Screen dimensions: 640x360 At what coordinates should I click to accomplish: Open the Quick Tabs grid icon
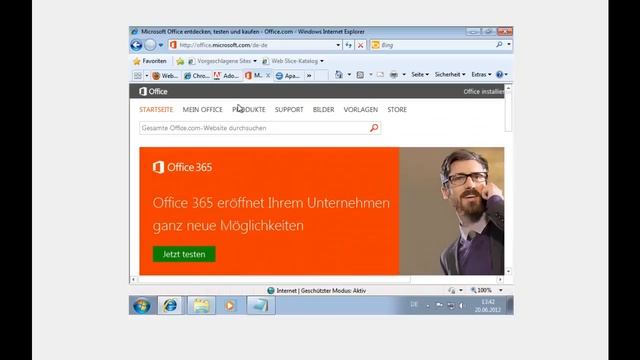click(138, 76)
